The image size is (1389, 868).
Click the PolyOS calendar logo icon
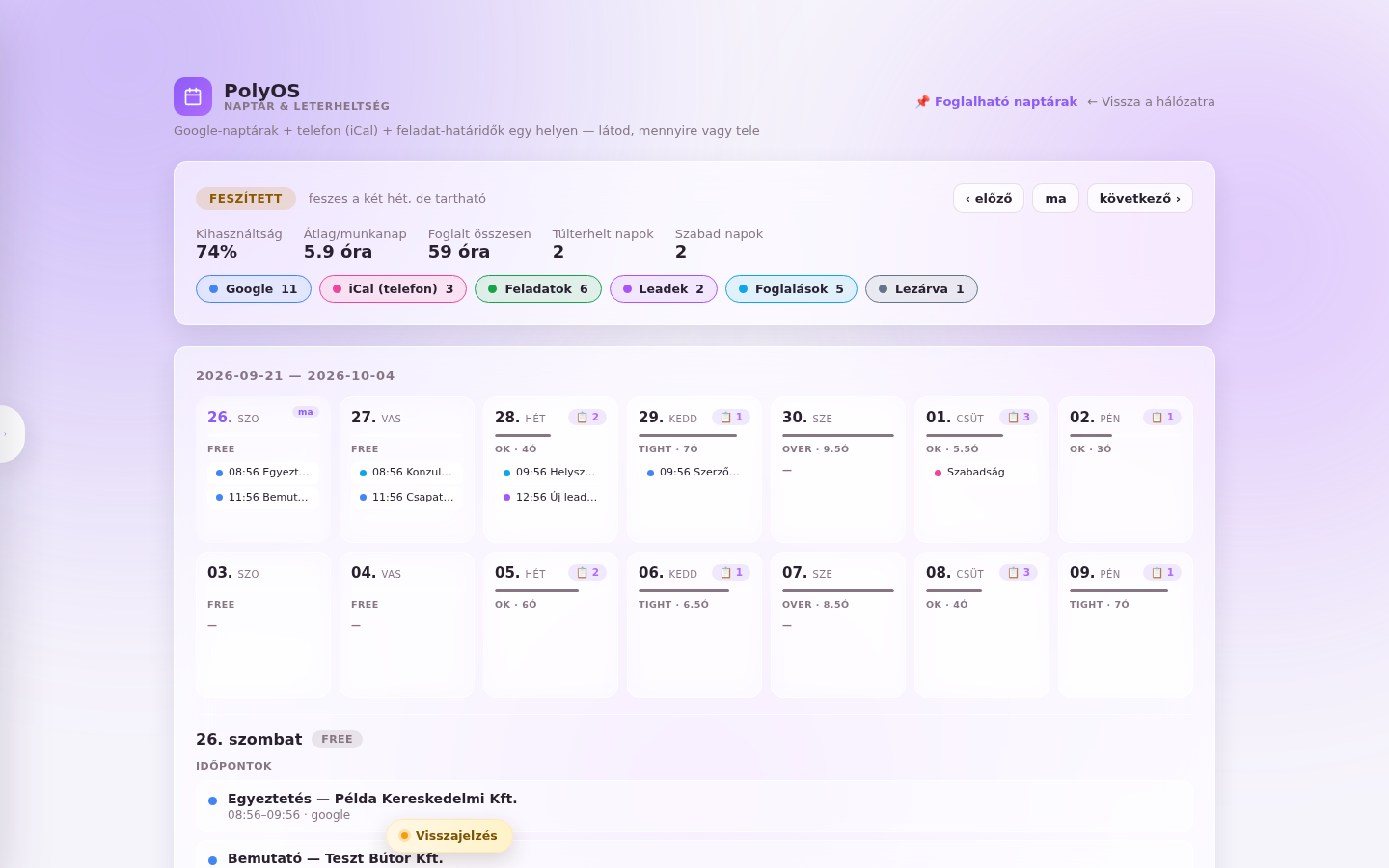pos(193,96)
